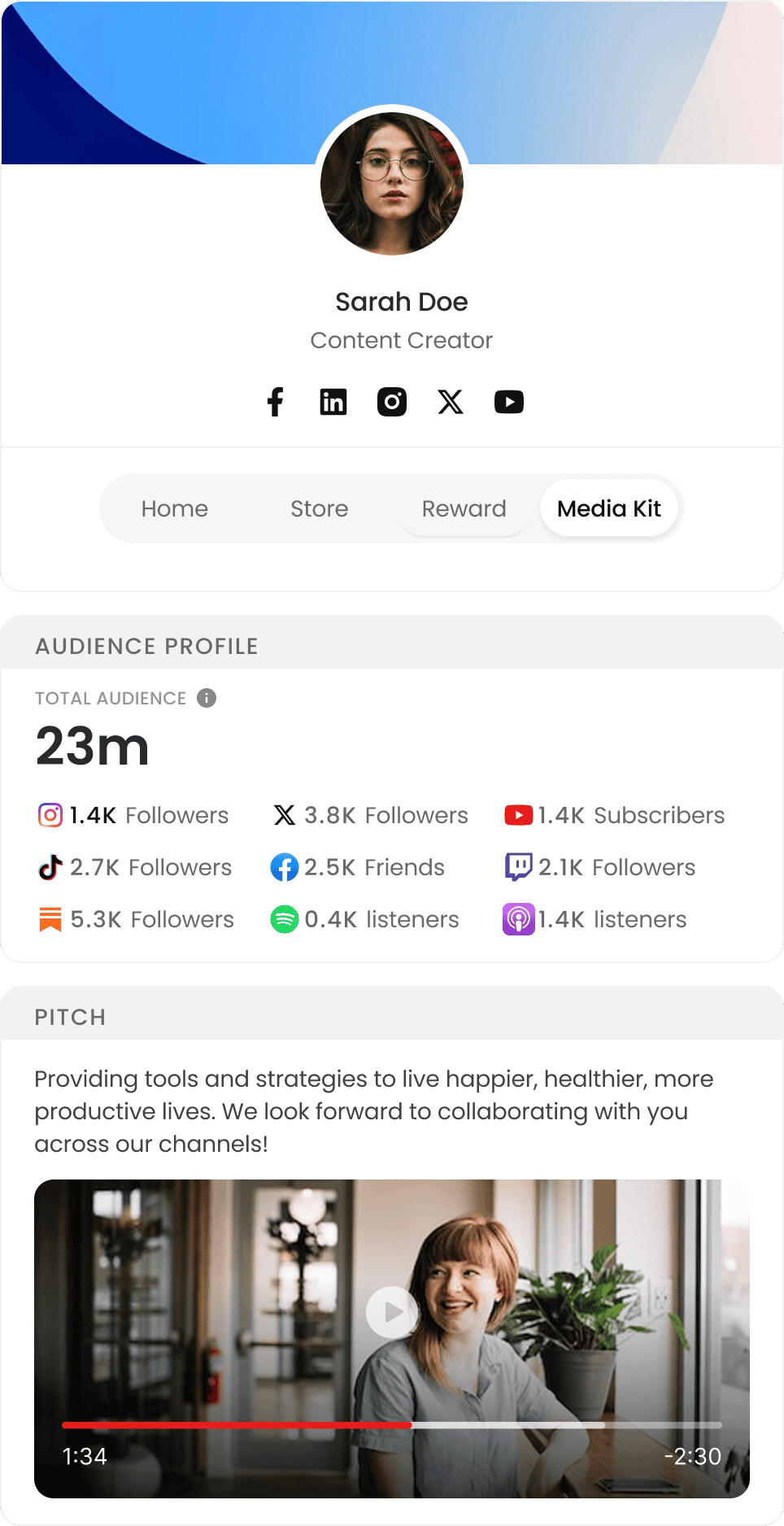Open the LinkedIn profile icon
This screenshot has height=1526, width=784.
[x=333, y=401]
